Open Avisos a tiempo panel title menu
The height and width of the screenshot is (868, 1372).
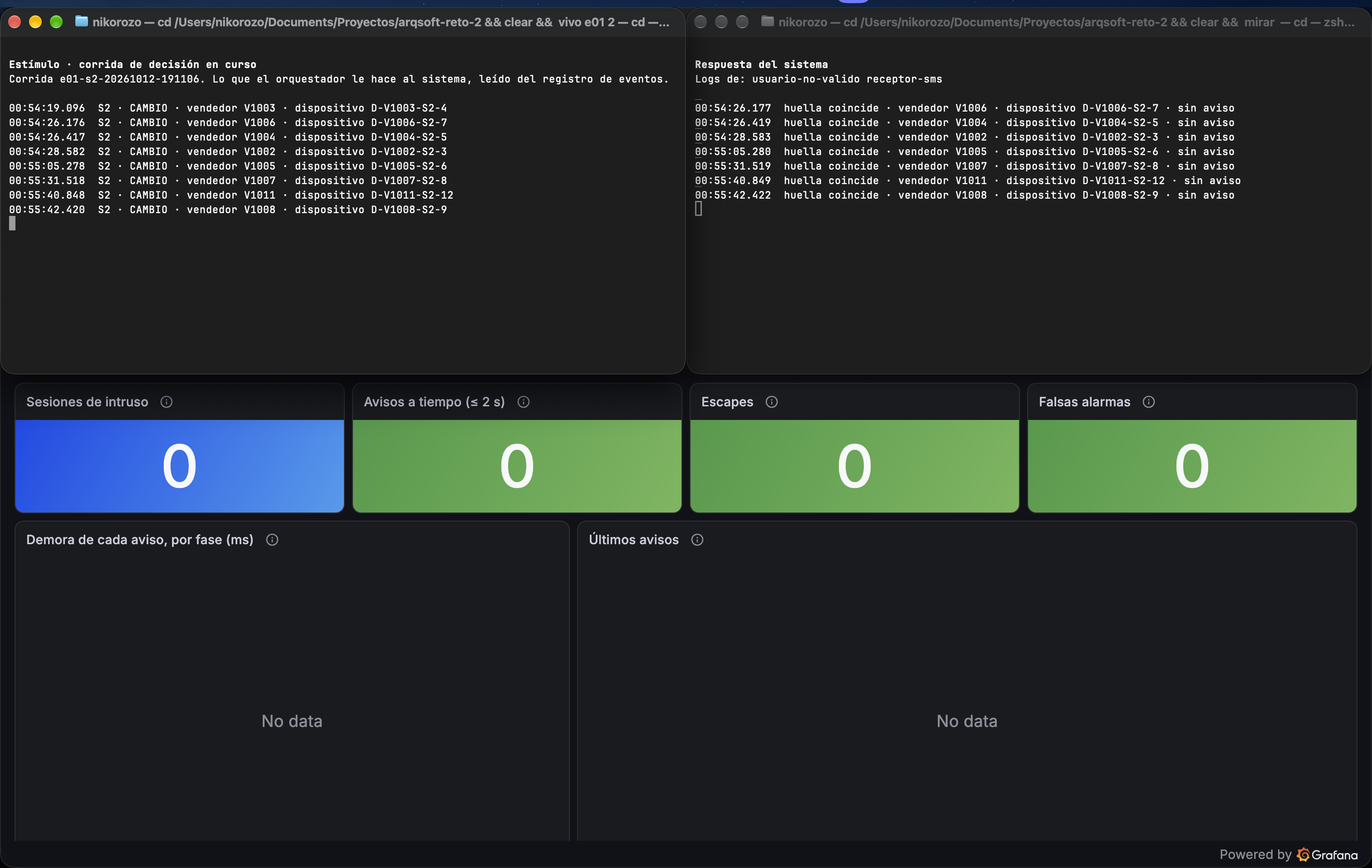[434, 402]
